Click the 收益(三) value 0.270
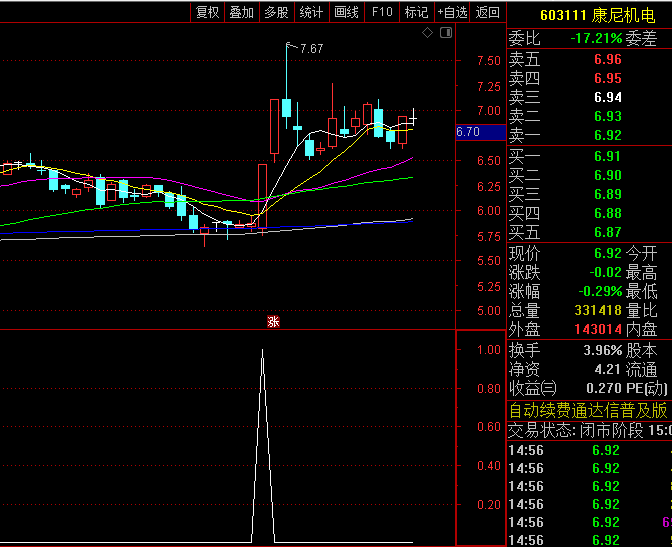The width and height of the screenshot is (672, 547). tap(604, 388)
